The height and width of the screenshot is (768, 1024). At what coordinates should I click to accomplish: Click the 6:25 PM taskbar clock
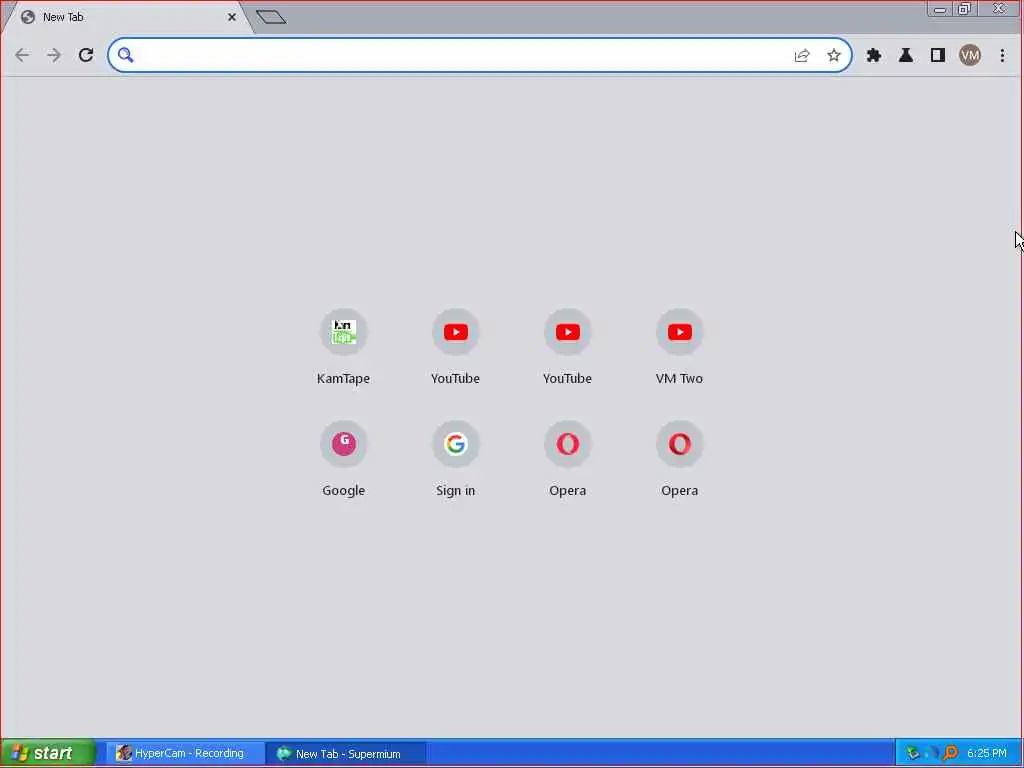[x=987, y=754]
